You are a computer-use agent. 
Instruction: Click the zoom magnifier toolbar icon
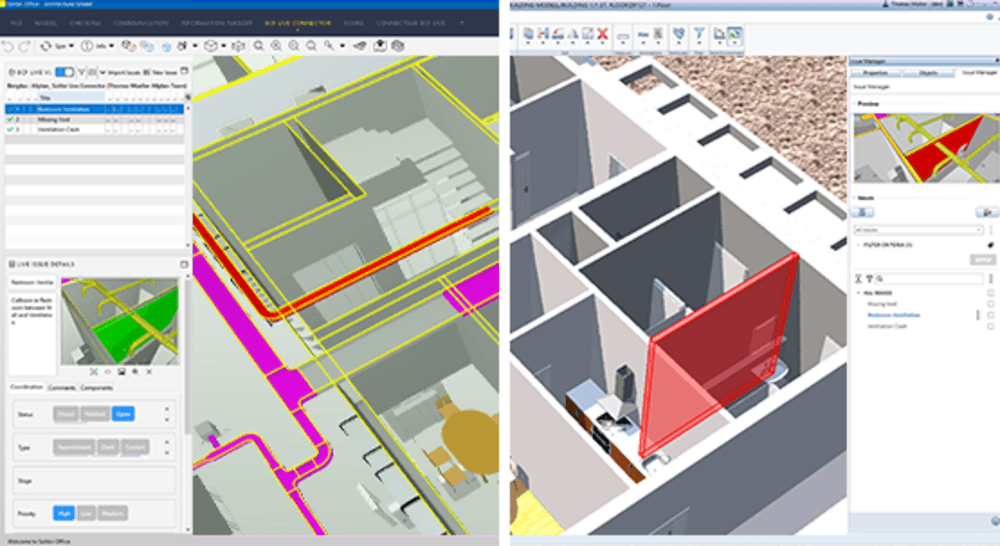pos(258,46)
